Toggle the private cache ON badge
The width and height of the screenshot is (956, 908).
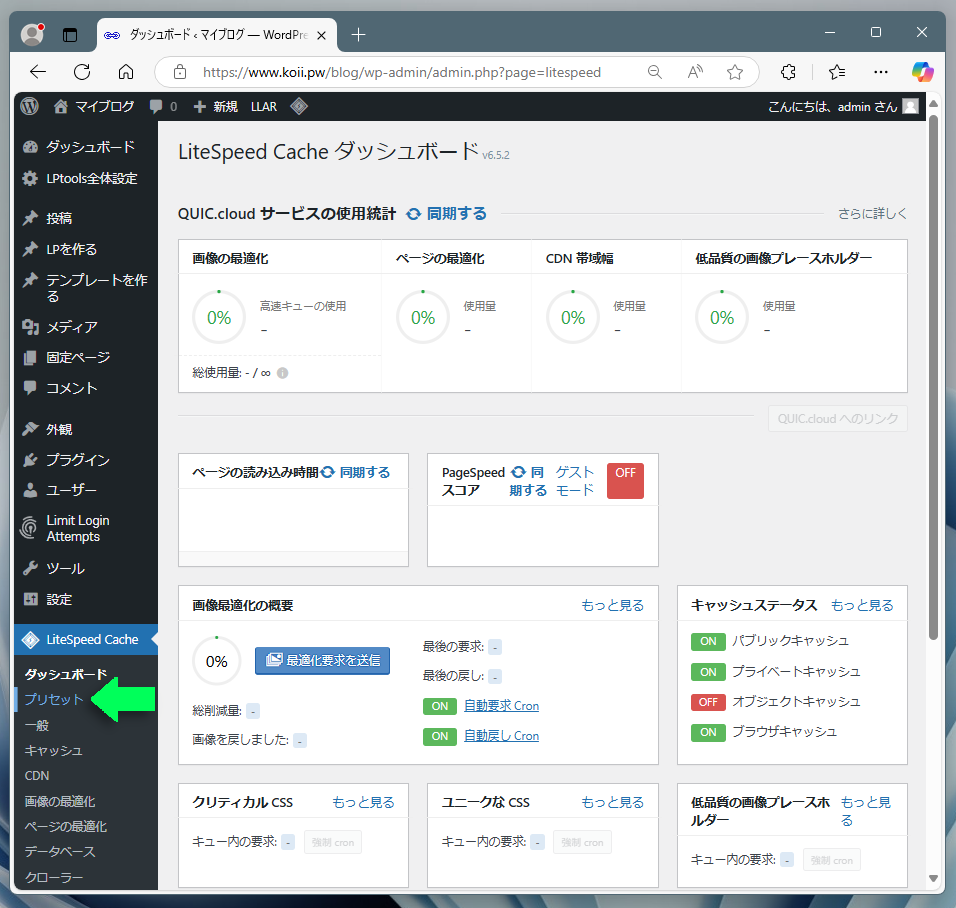point(708,672)
